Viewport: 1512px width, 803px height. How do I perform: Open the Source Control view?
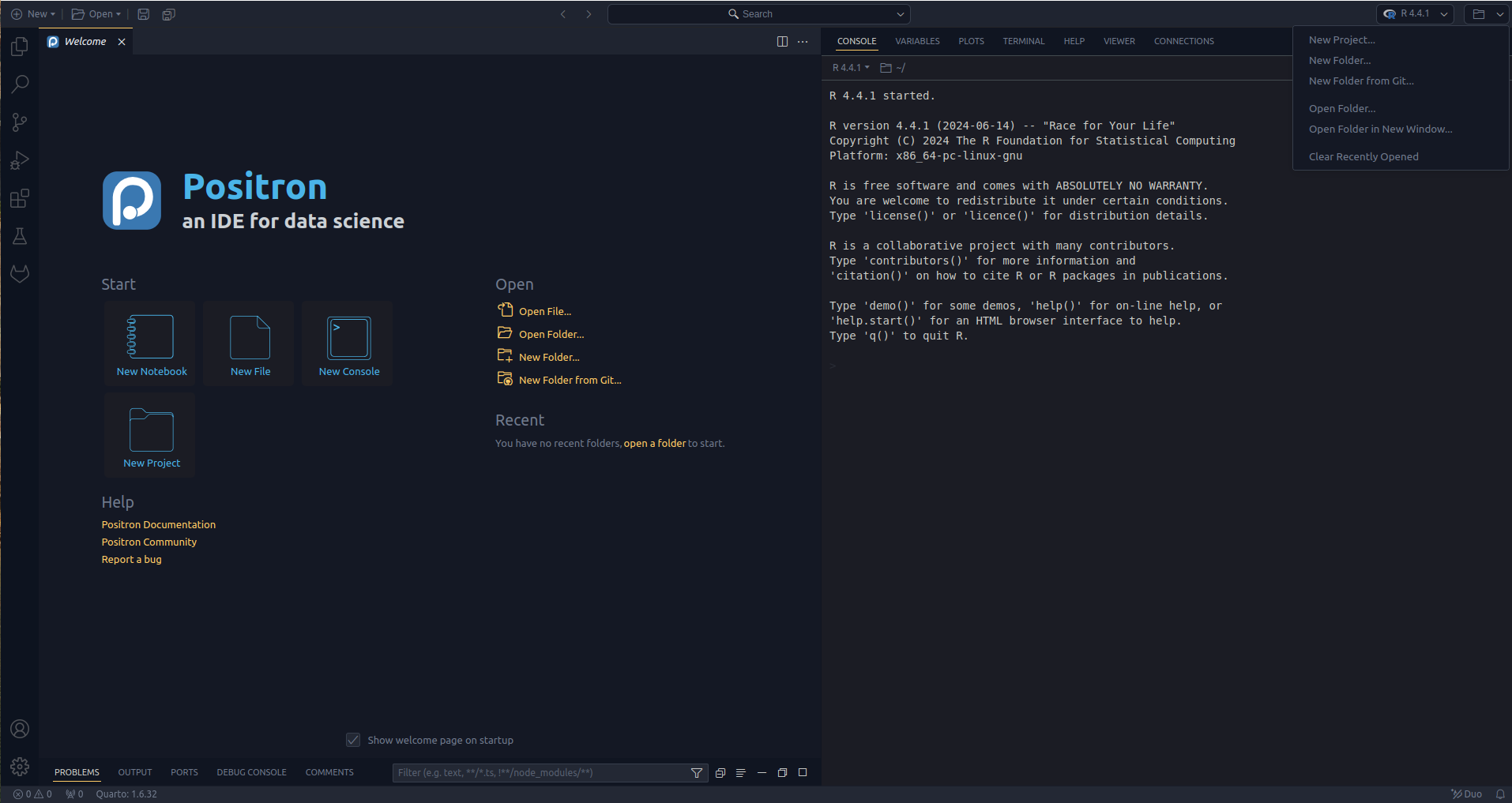click(20, 122)
